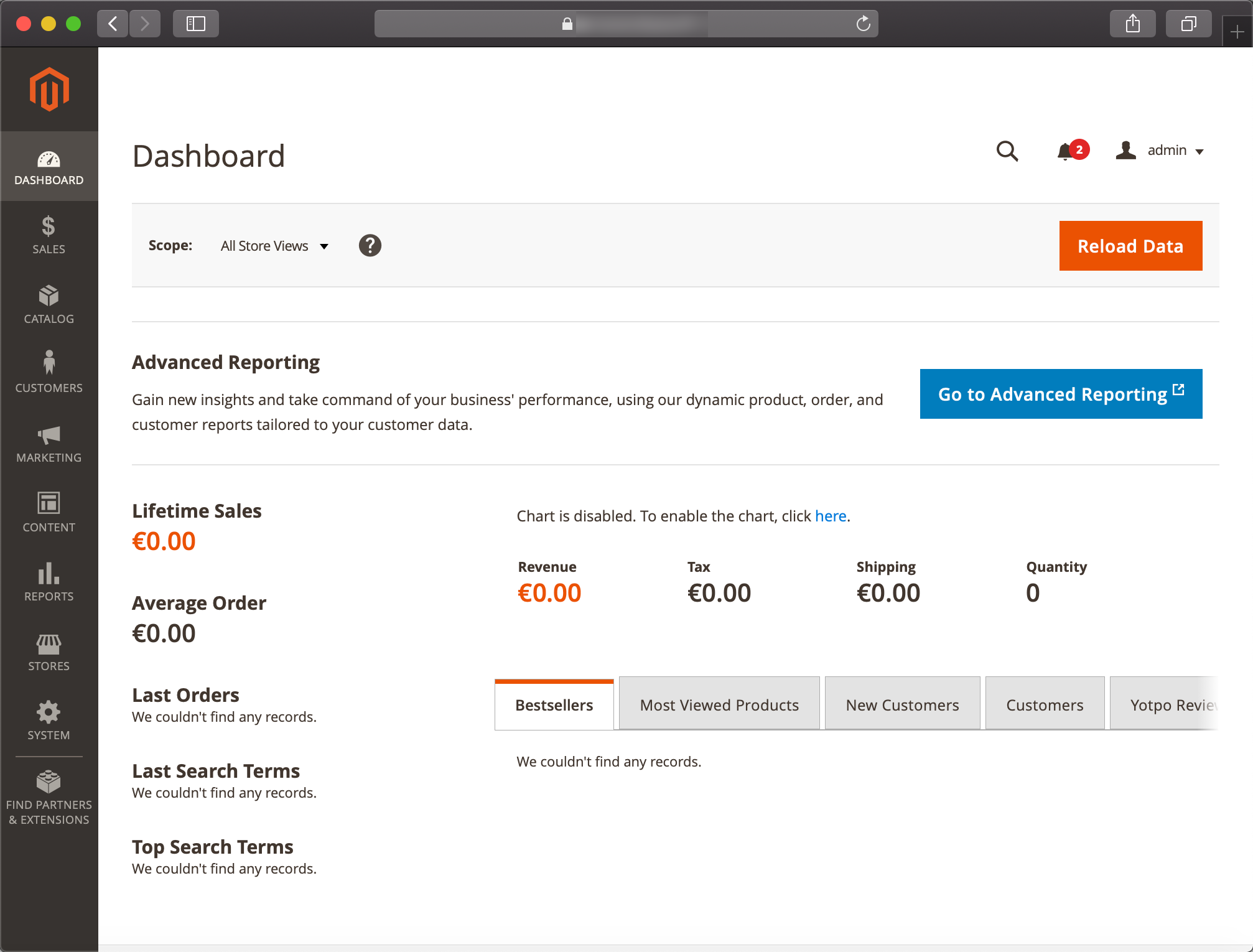Open the Catalog sidebar section

pyautogui.click(x=49, y=305)
